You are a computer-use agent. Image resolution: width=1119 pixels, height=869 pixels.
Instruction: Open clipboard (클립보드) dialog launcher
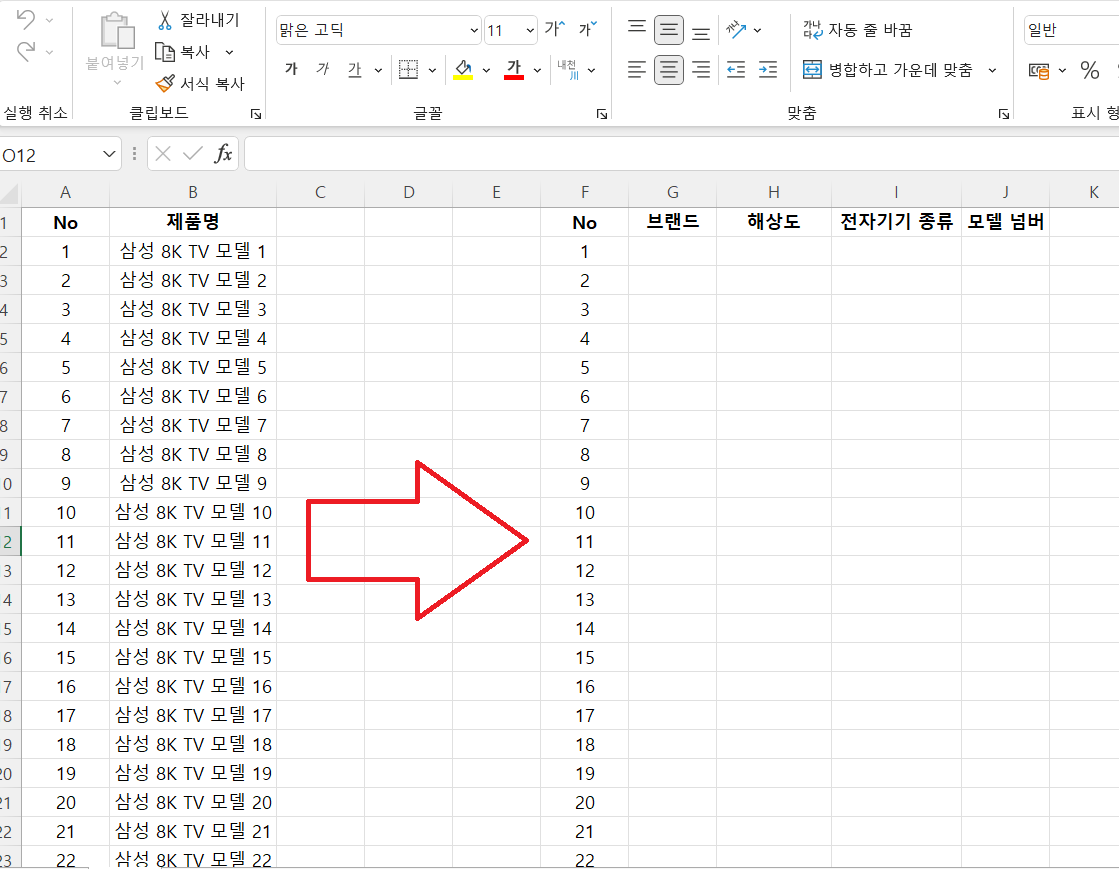pyautogui.click(x=256, y=114)
